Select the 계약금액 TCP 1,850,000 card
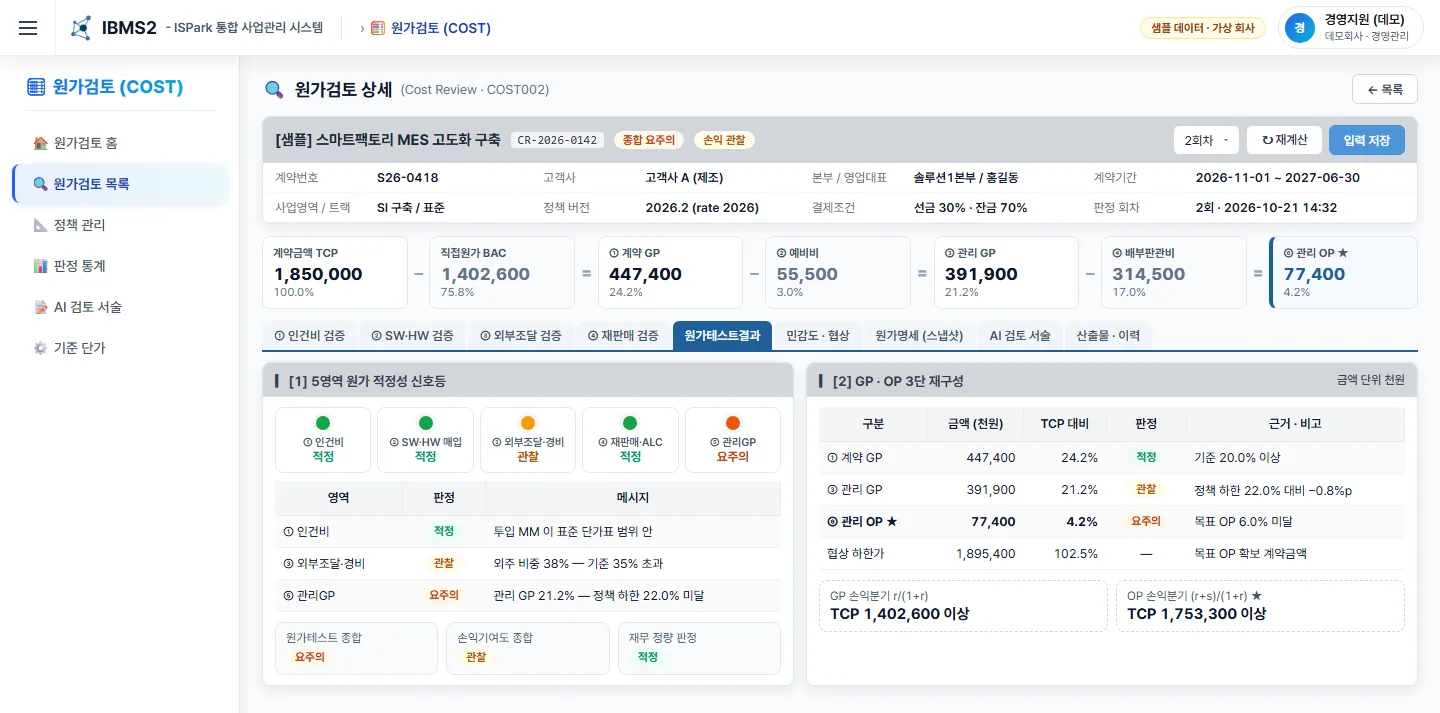The width and height of the screenshot is (1440, 713). 335,272
